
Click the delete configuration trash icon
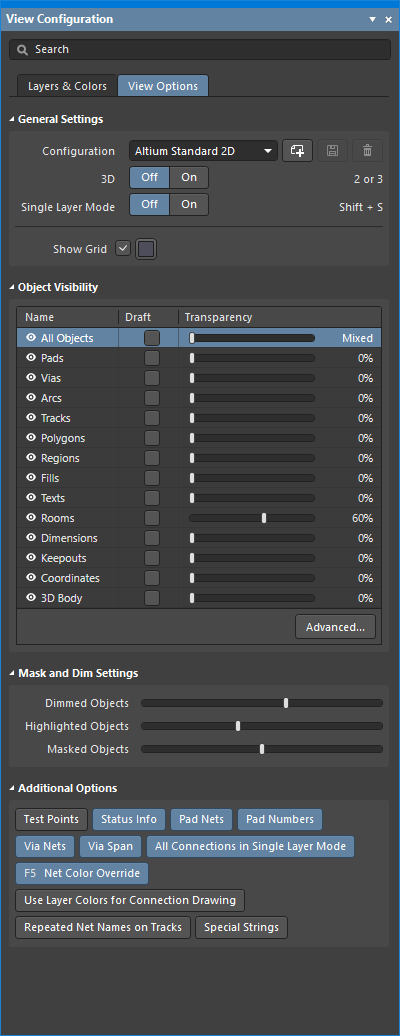point(368,151)
